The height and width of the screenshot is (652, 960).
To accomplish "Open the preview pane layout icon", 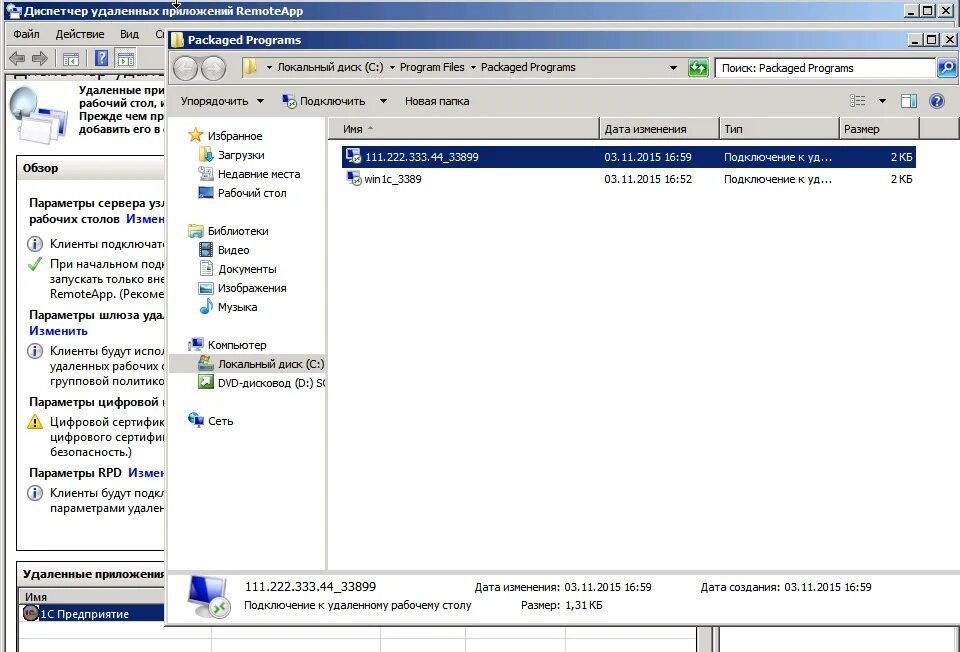I will click(x=907, y=100).
